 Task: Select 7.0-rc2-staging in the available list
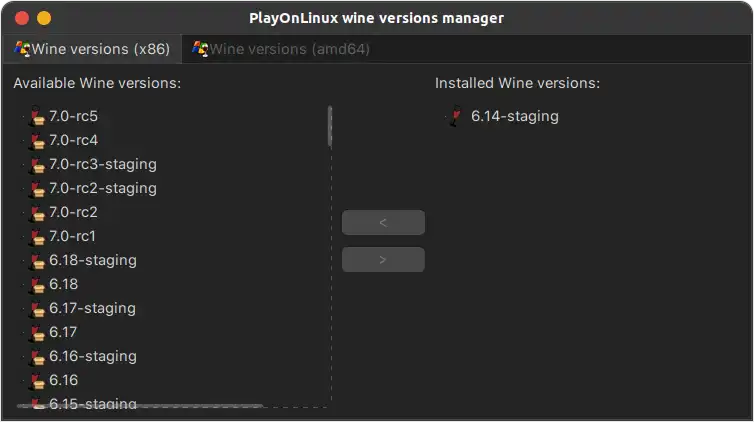103,188
